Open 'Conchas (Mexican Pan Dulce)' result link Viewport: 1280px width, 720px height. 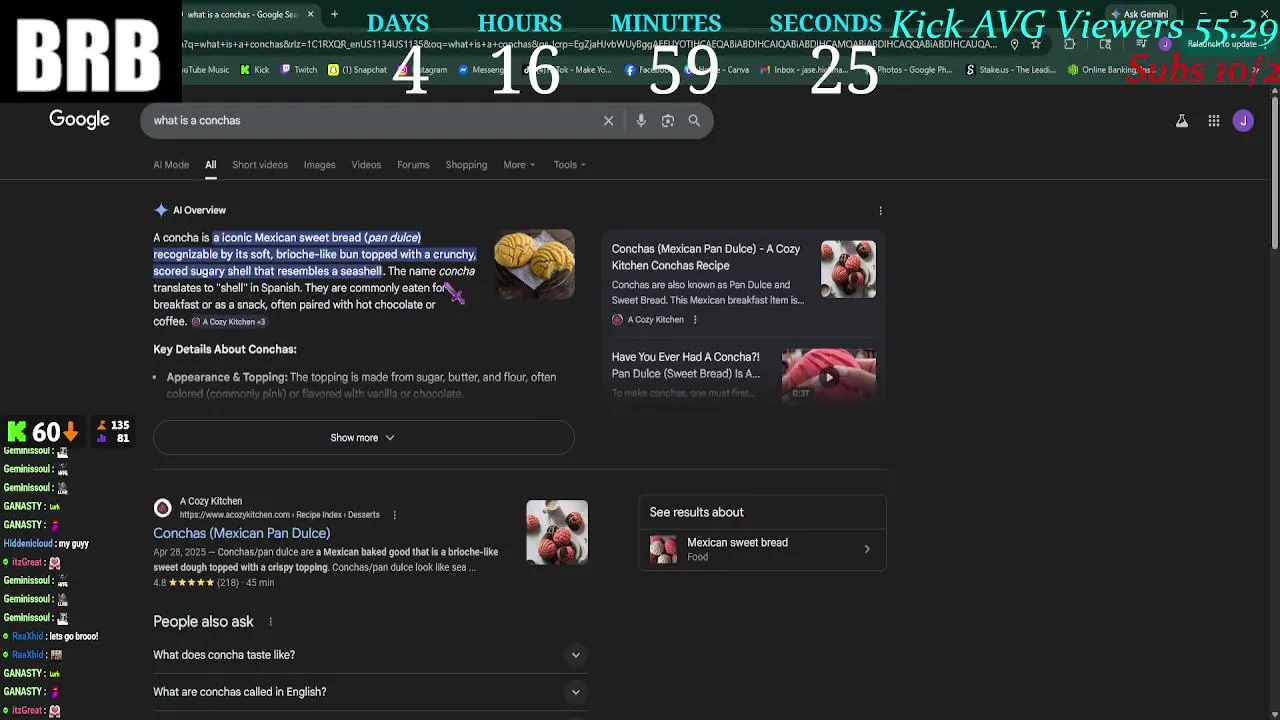[x=241, y=534]
